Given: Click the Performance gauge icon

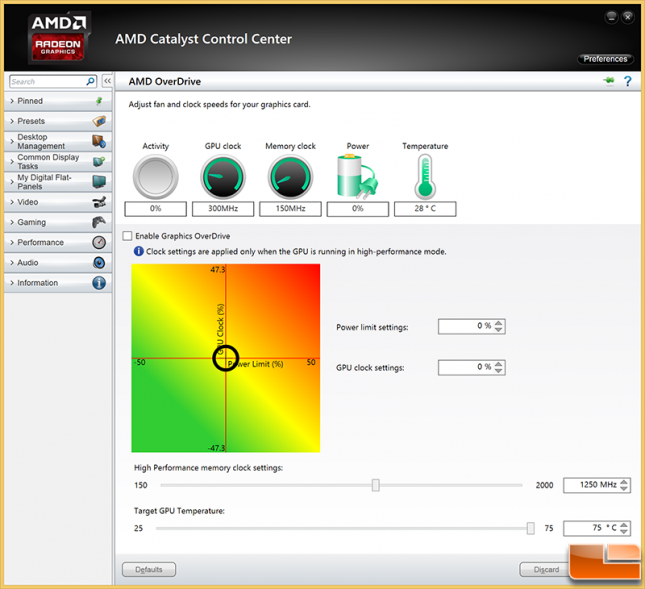Looking at the screenshot, I should tap(99, 242).
